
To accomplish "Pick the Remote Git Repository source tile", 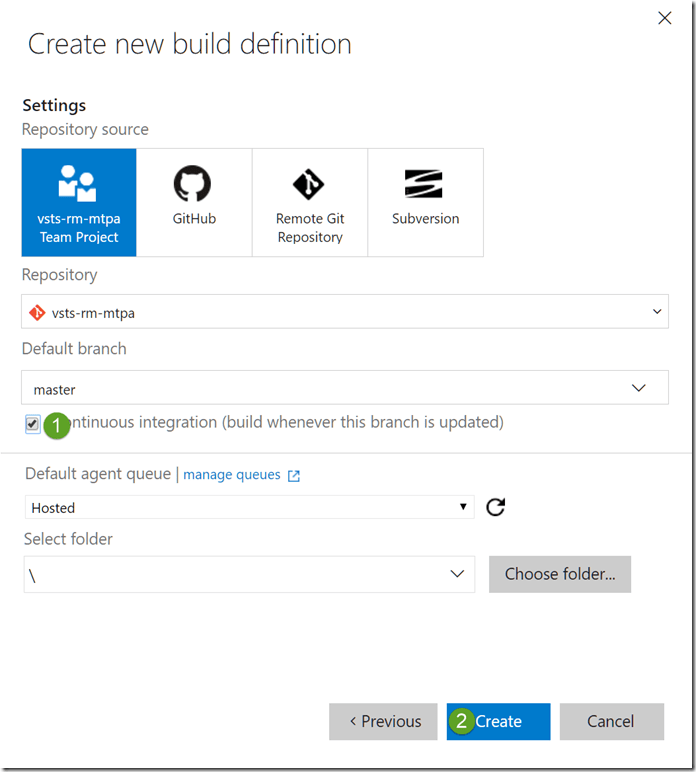I will coord(310,203).
